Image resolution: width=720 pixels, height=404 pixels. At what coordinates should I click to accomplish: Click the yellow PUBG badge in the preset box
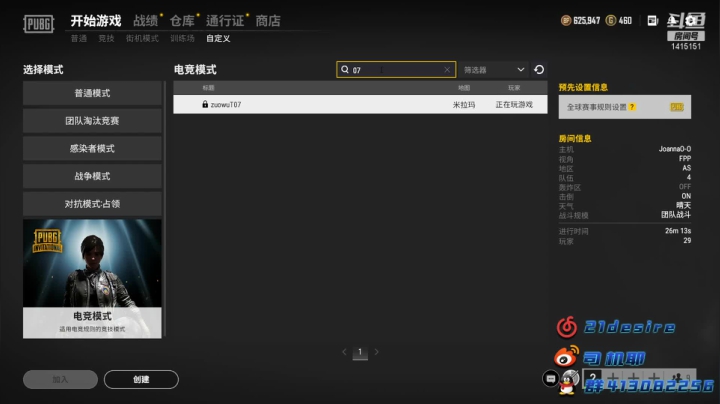click(x=677, y=107)
